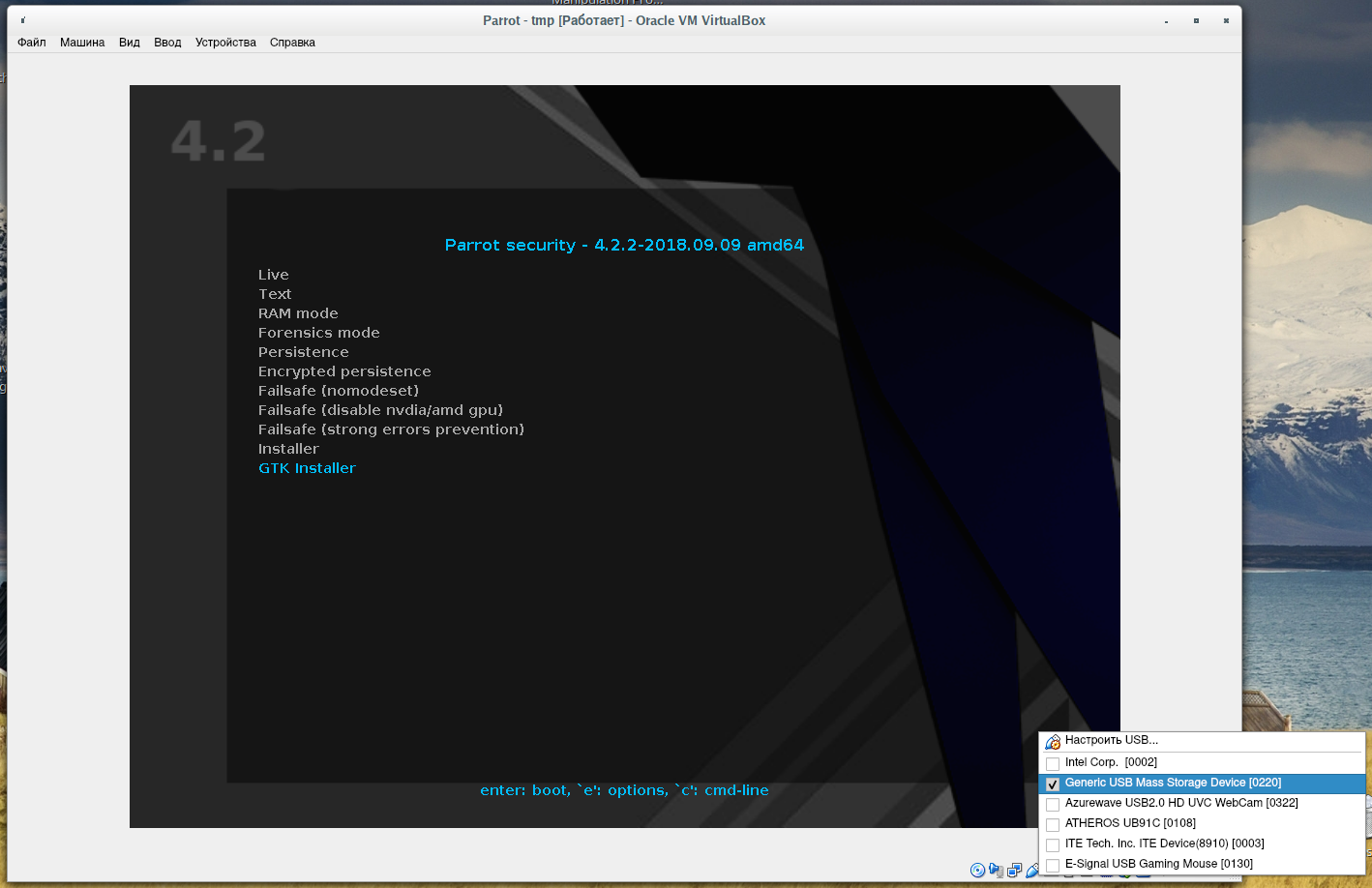Click the USB plug status icon
The width and height of the screenshot is (1372, 888).
click(x=1031, y=871)
